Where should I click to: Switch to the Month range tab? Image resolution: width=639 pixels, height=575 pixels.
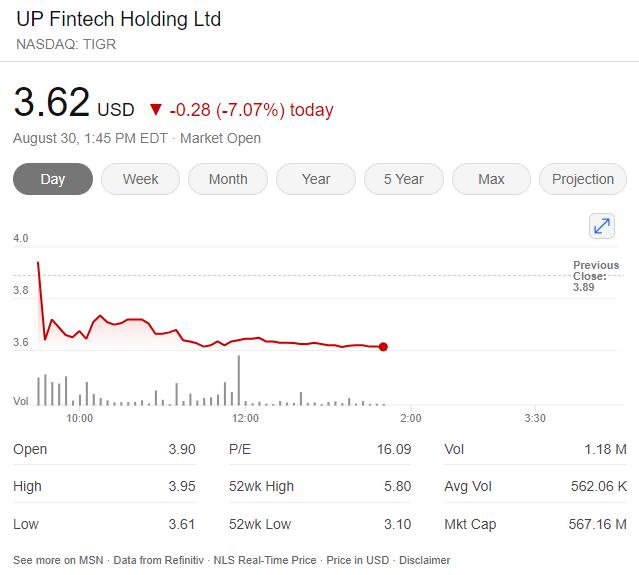228,179
